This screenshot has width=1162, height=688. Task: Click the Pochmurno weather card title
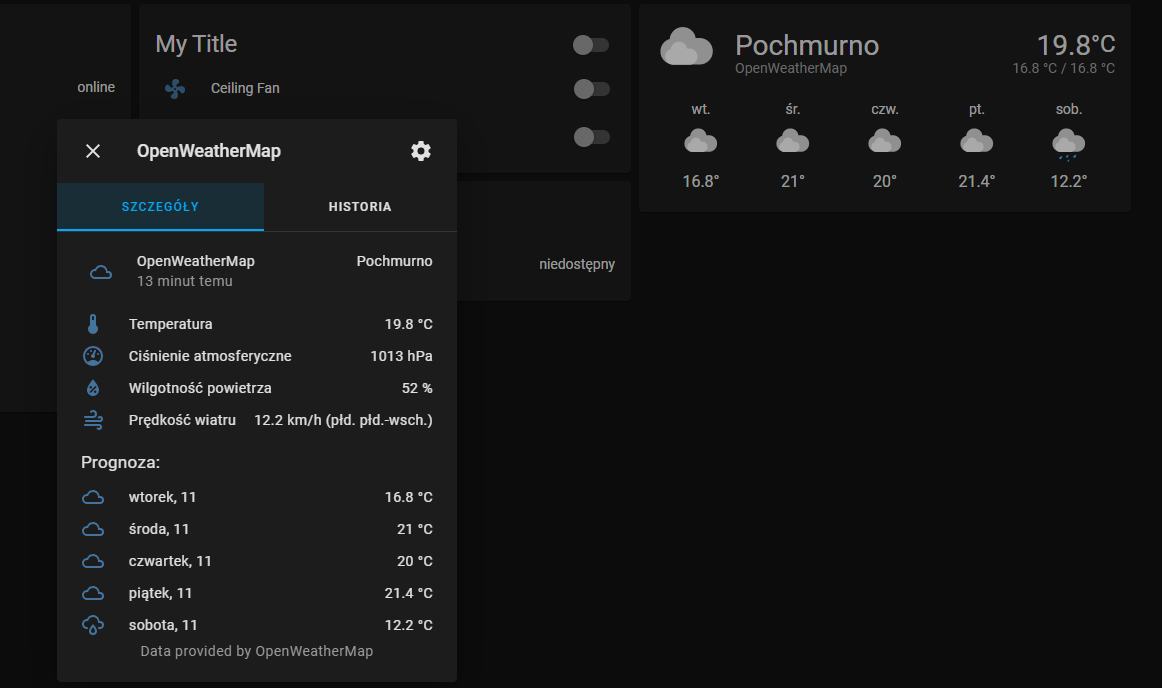[807, 46]
